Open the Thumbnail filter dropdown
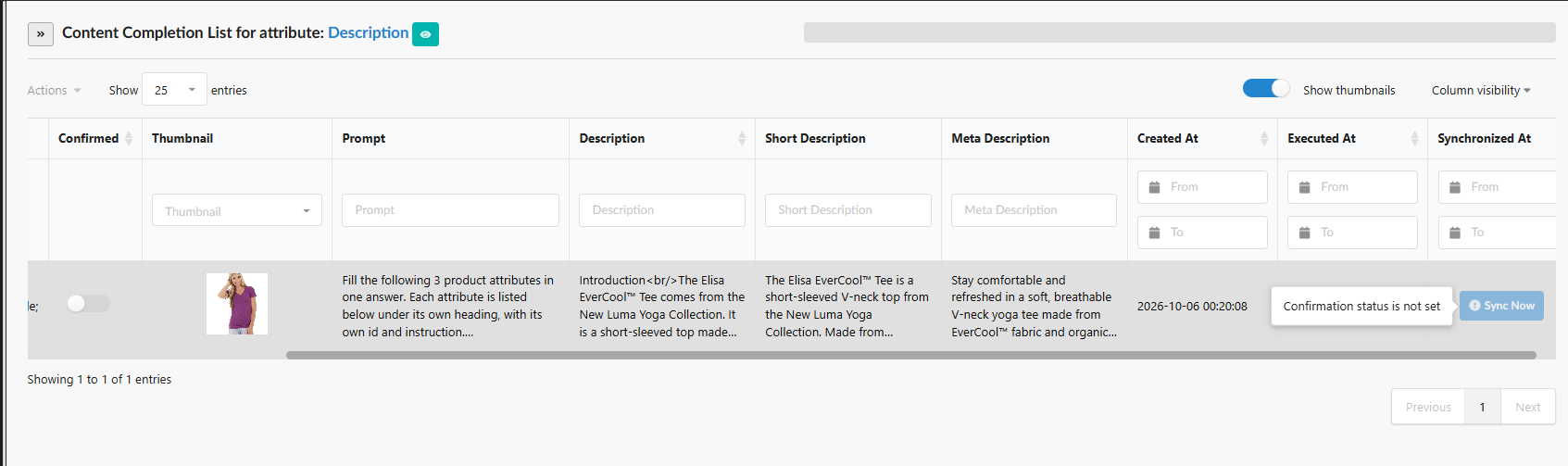Screen dimensions: 1568x466 point(237,210)
